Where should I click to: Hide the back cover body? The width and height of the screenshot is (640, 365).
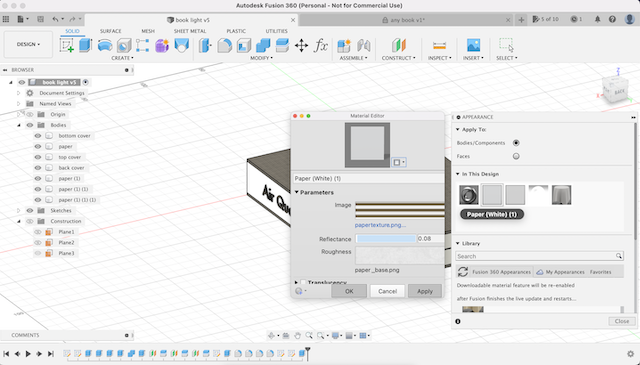click(38, 167)
